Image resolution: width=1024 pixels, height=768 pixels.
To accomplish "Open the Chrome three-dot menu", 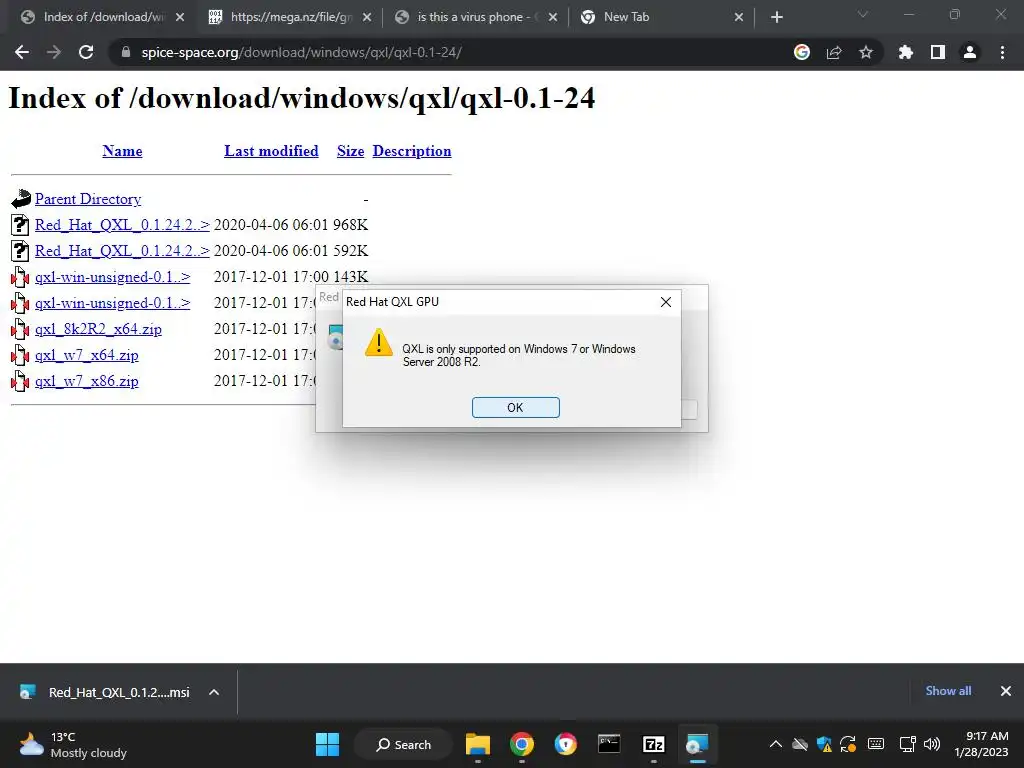I will (1002, 52).
